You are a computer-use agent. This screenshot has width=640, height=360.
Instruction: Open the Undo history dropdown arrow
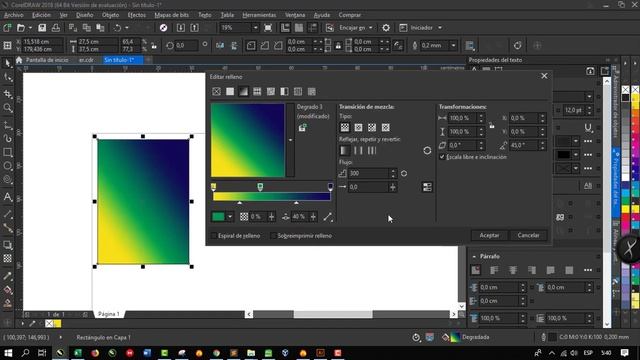127,28
